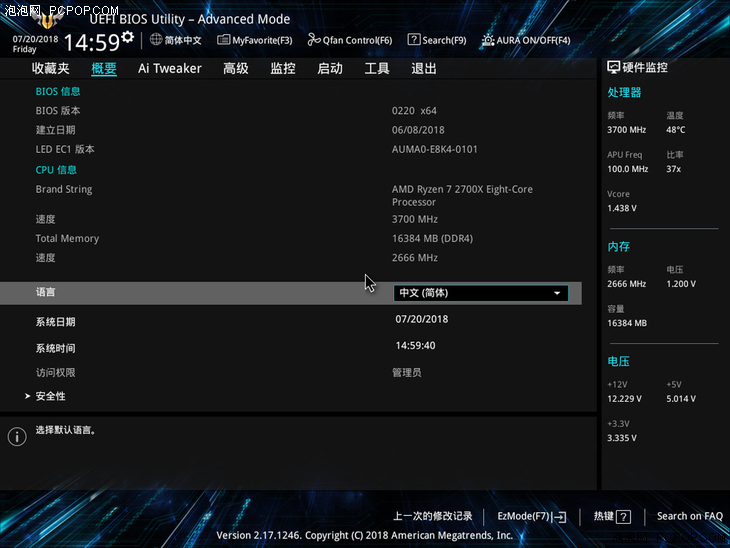Screen dimensions: 730x548
Task: Open Qfan Control fan icon
Action: (314, 40)
